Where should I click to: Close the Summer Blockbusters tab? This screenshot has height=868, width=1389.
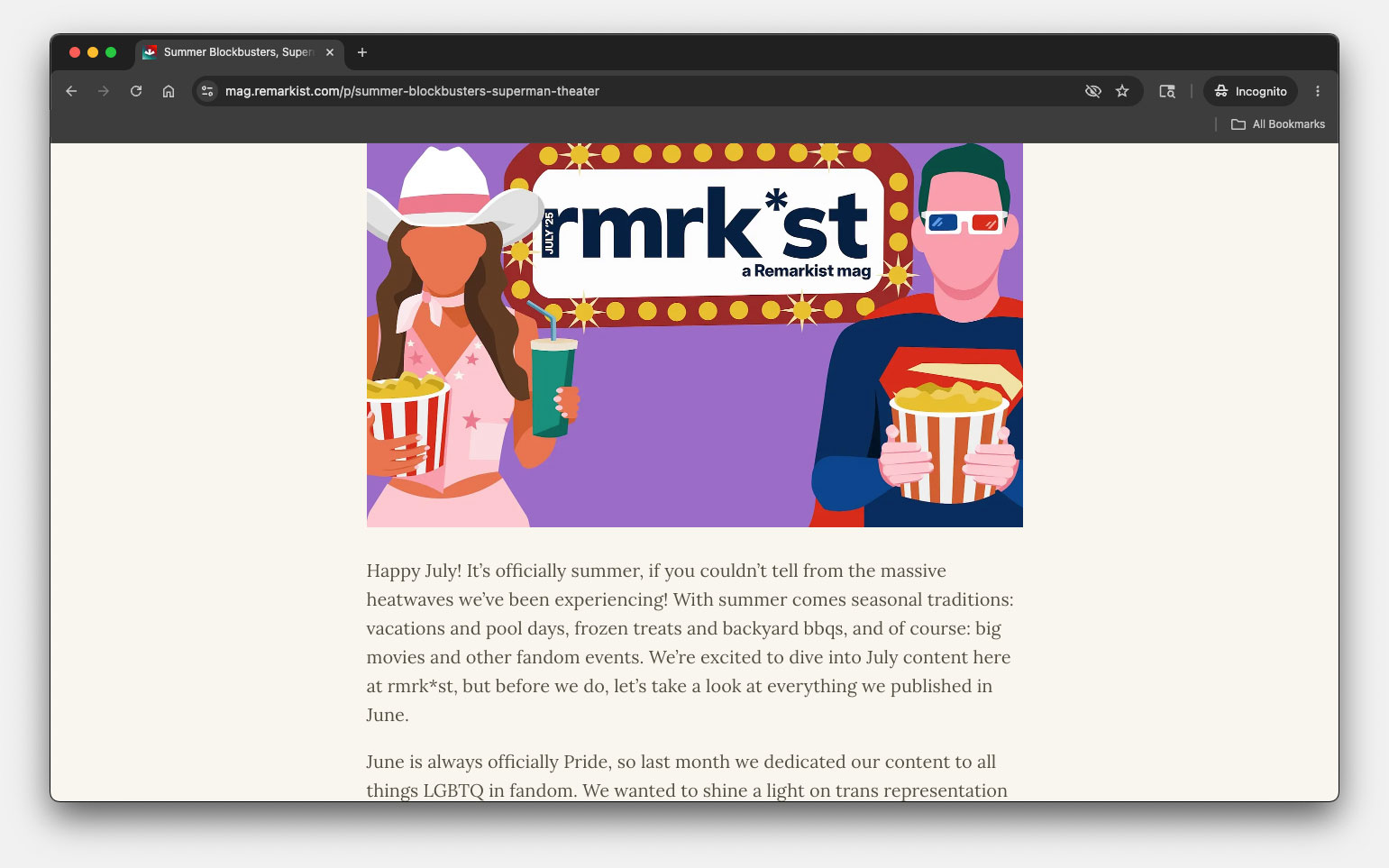tap(330, 52)
